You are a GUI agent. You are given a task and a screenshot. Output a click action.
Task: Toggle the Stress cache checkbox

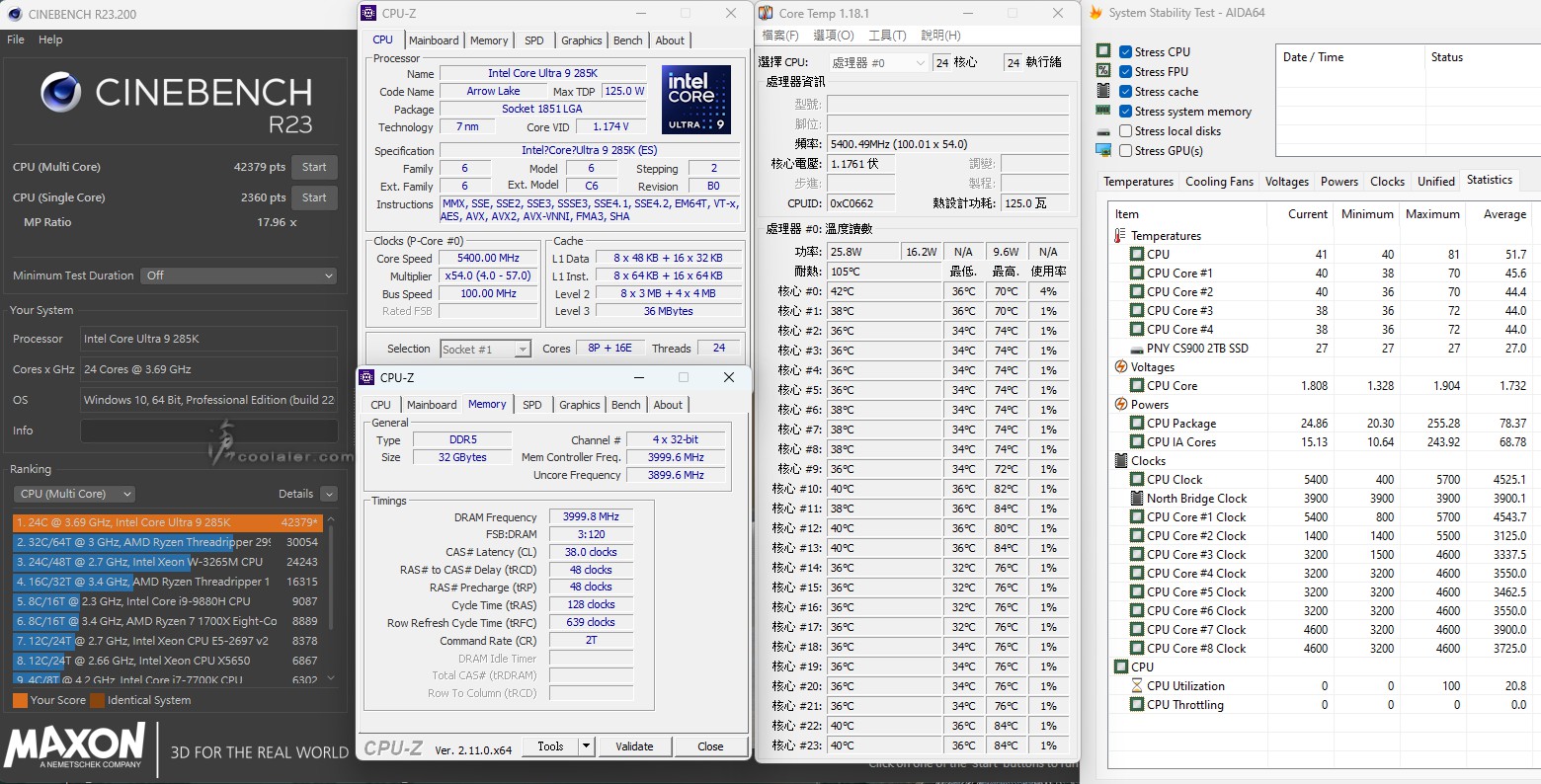click(x=1125, y=91)
